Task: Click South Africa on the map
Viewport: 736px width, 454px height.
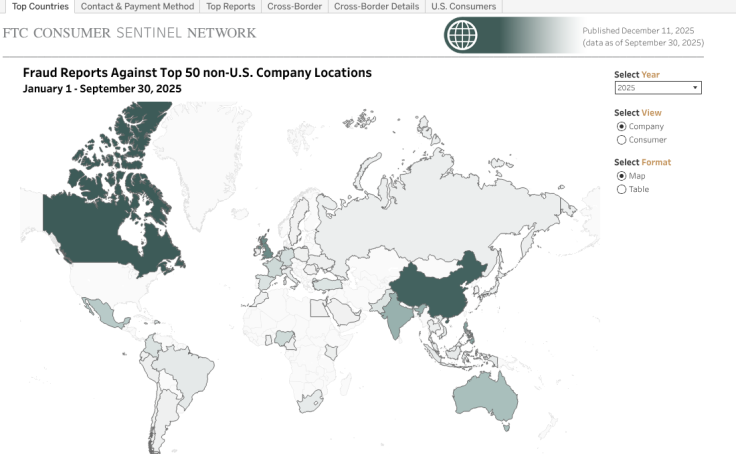Action: [310, 402]
